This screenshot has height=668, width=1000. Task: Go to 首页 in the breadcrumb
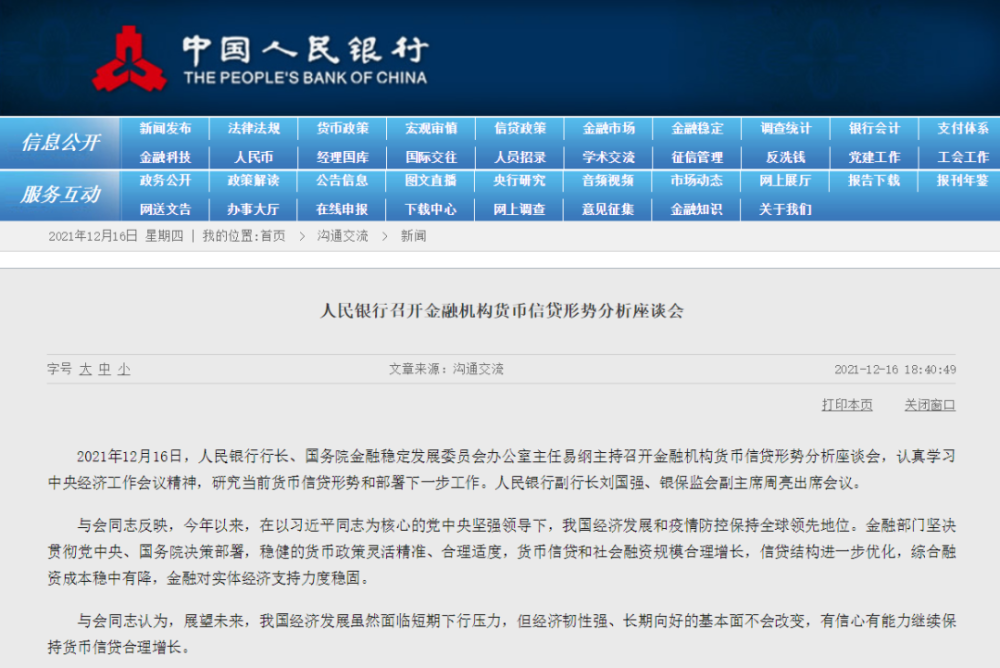click(273, 236)
